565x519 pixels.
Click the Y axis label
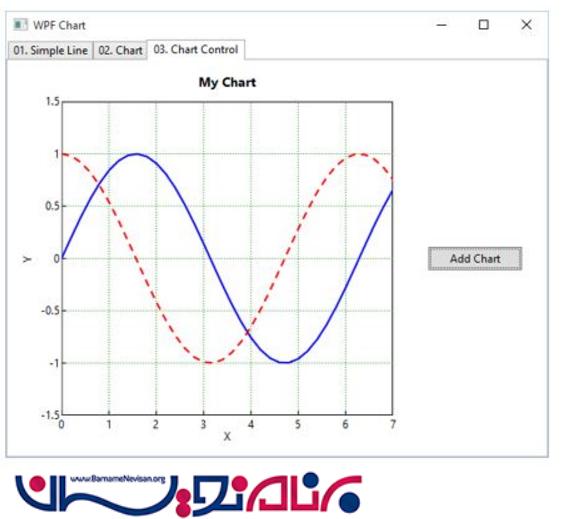point(27,259)
